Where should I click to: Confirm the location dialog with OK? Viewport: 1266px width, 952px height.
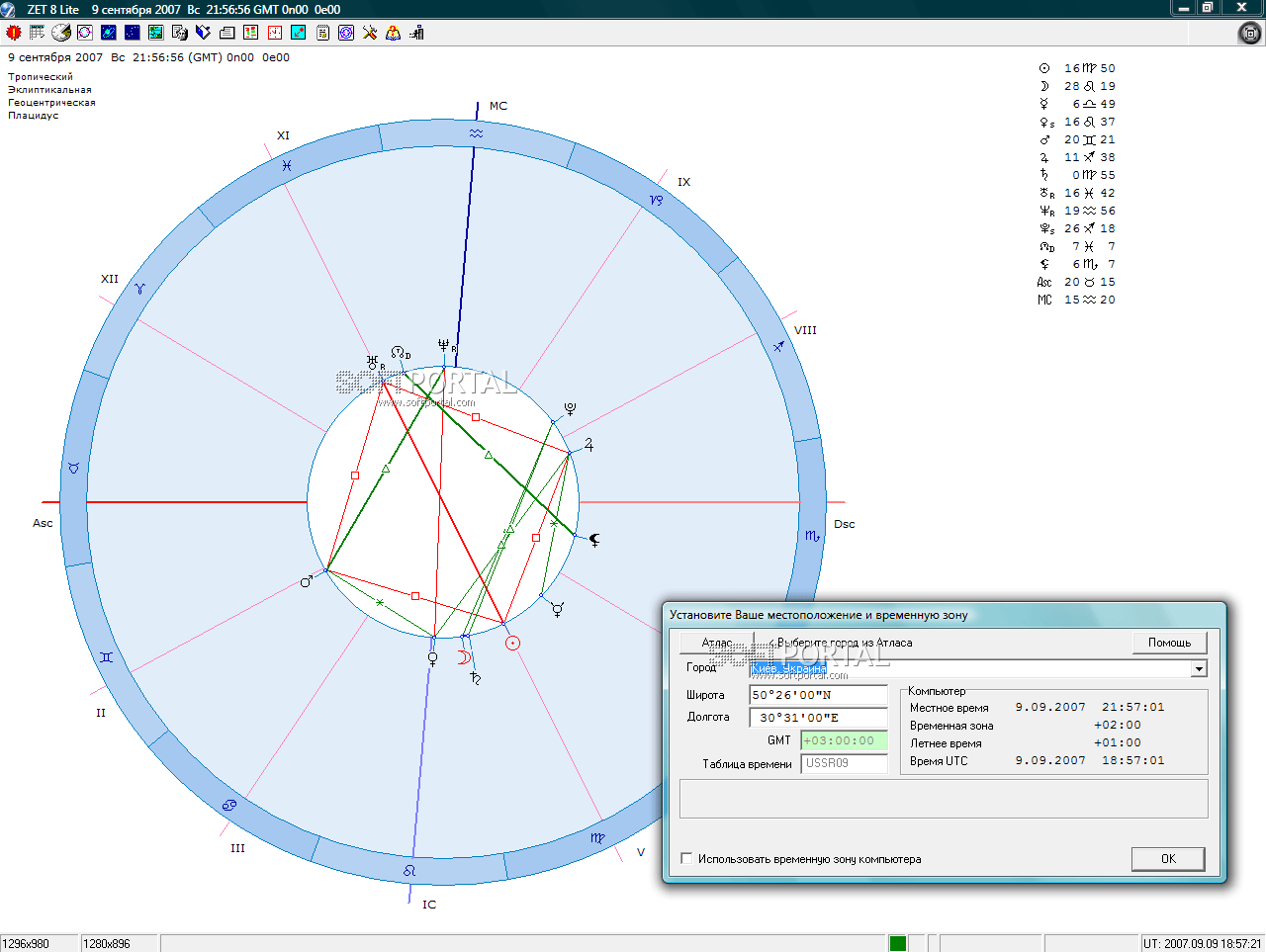(1168, 859)
